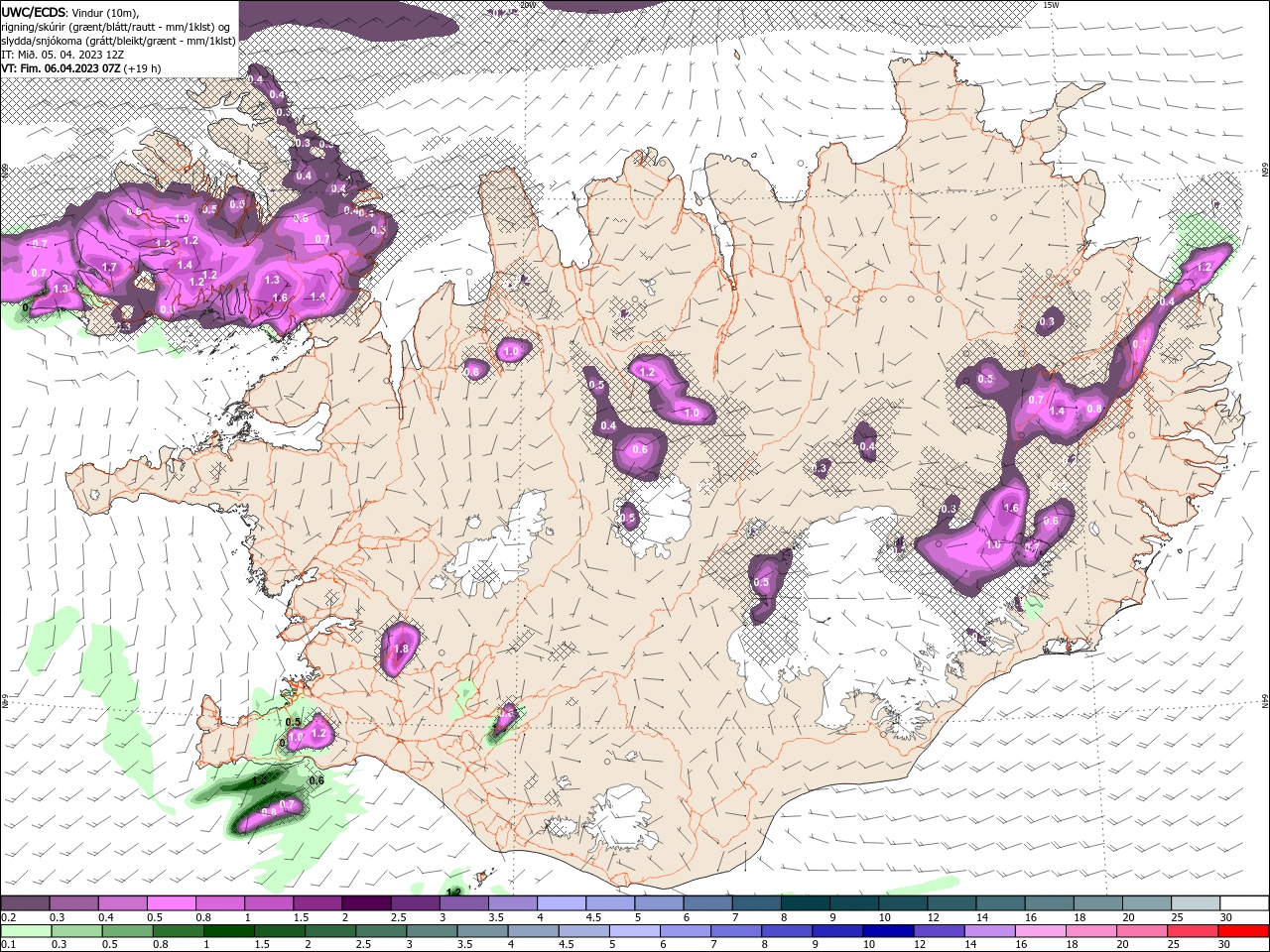
Task: Click the deep blue lower swatch between 10 and 12
Action: [887, 931]
